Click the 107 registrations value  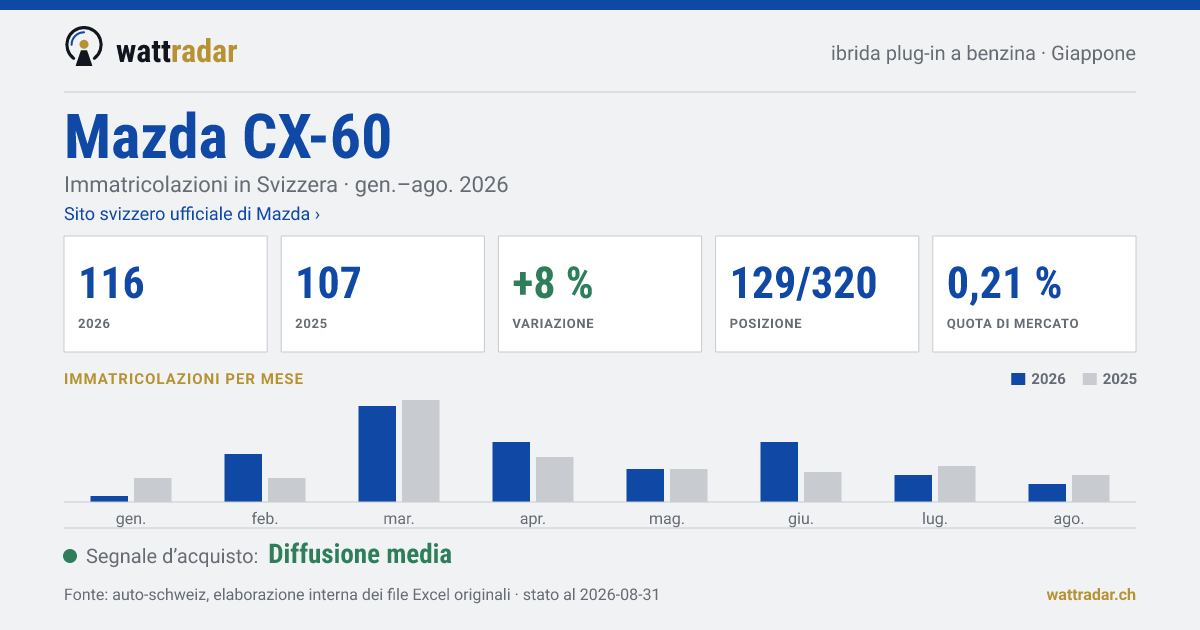tap(328, 283)
